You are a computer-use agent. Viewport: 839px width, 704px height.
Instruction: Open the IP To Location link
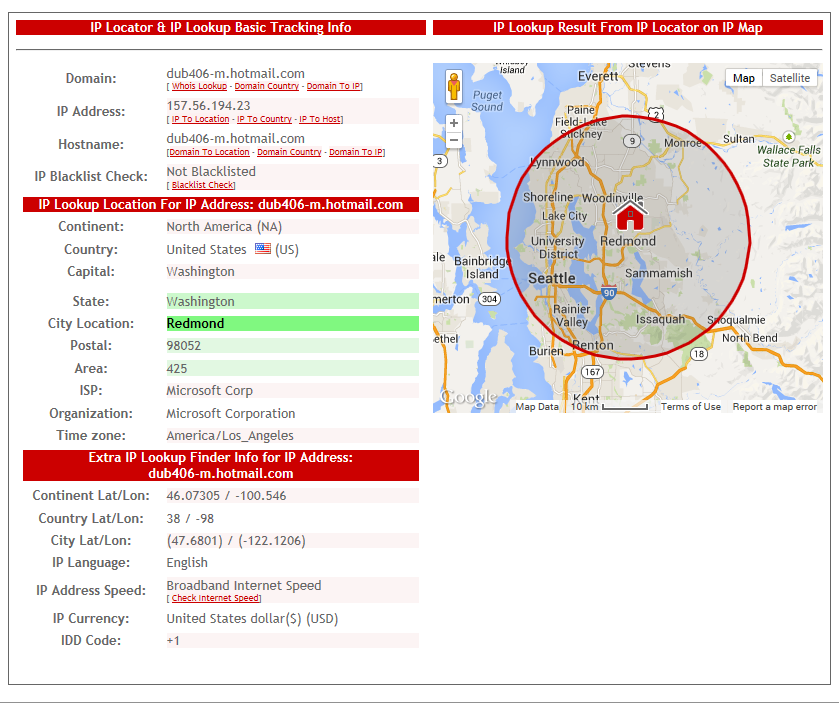(200, 119)
